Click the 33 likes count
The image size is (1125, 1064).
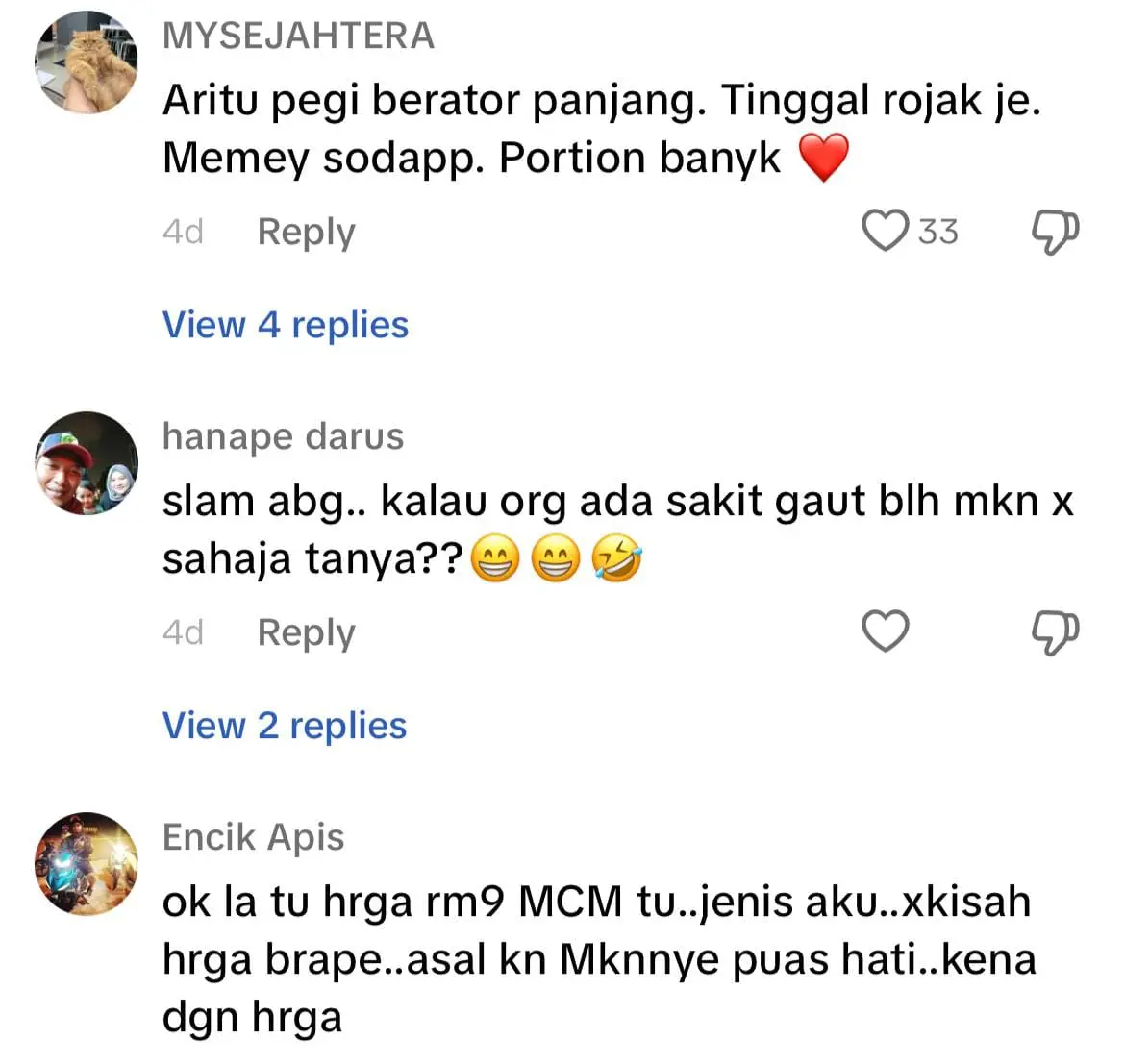click(x=937, y=232)
